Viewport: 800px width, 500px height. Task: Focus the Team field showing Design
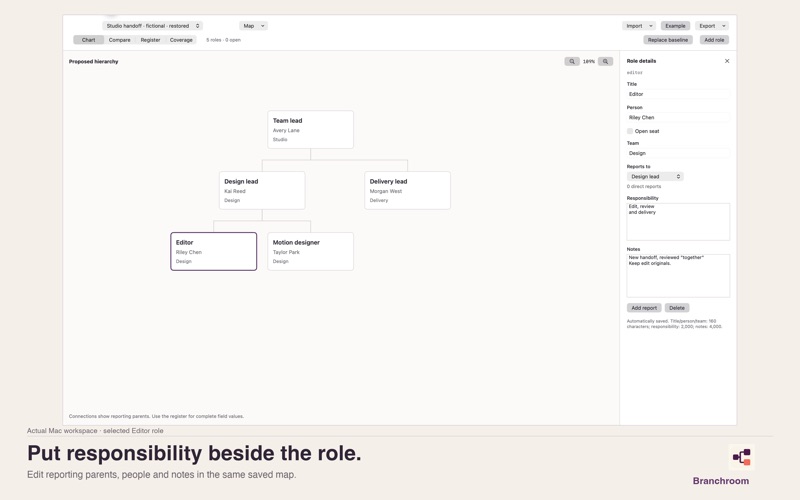[x=678, y=153]
